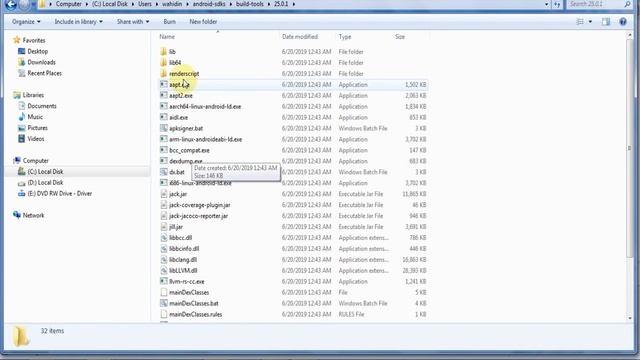
Task: Select aapt2.exe application icon
Action: coord(164,96)
